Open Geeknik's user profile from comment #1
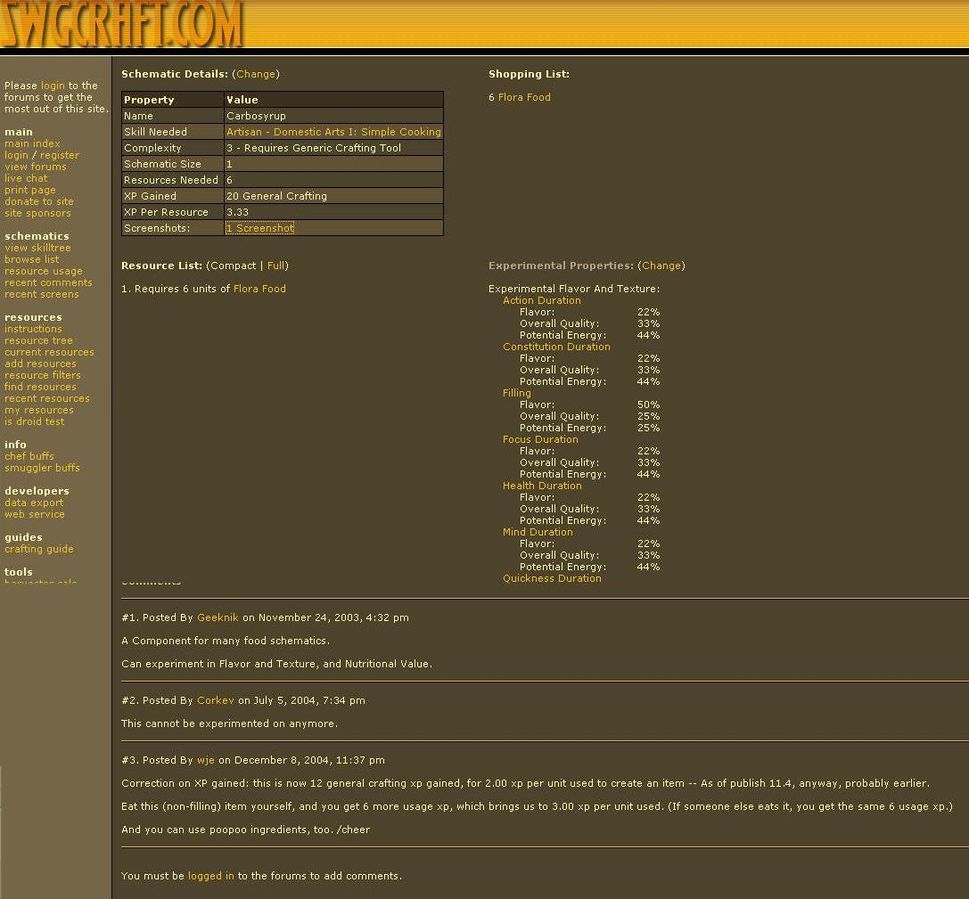Image resolution: width=969 pixels, height=899 pixels. [218, 618]
